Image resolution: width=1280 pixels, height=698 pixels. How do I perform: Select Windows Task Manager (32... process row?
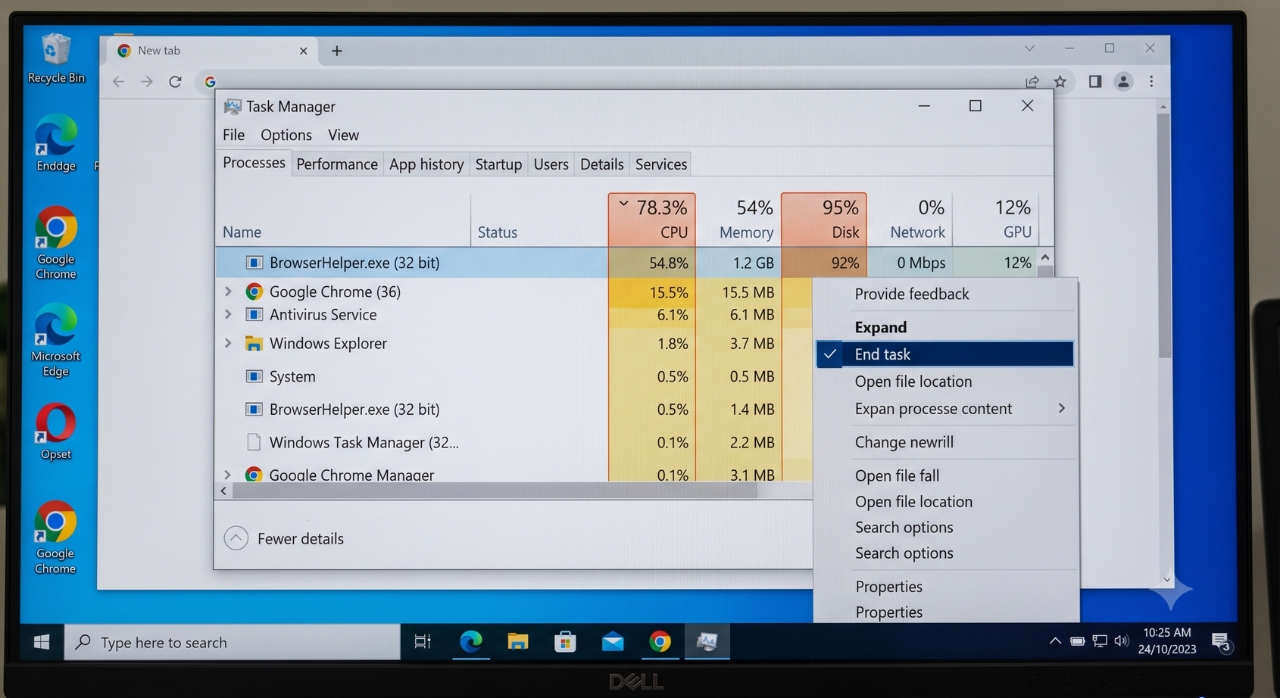tap(515, 442)
